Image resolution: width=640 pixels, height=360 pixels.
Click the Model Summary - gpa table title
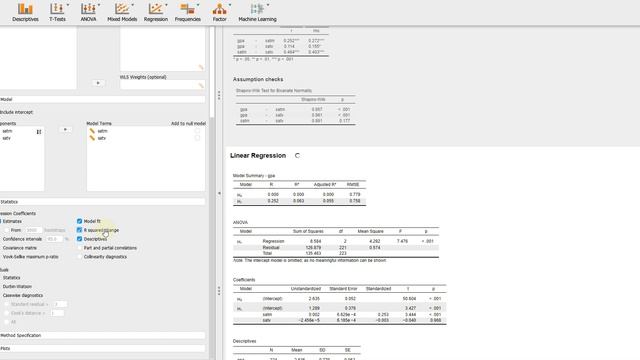(x=254, y=176)
